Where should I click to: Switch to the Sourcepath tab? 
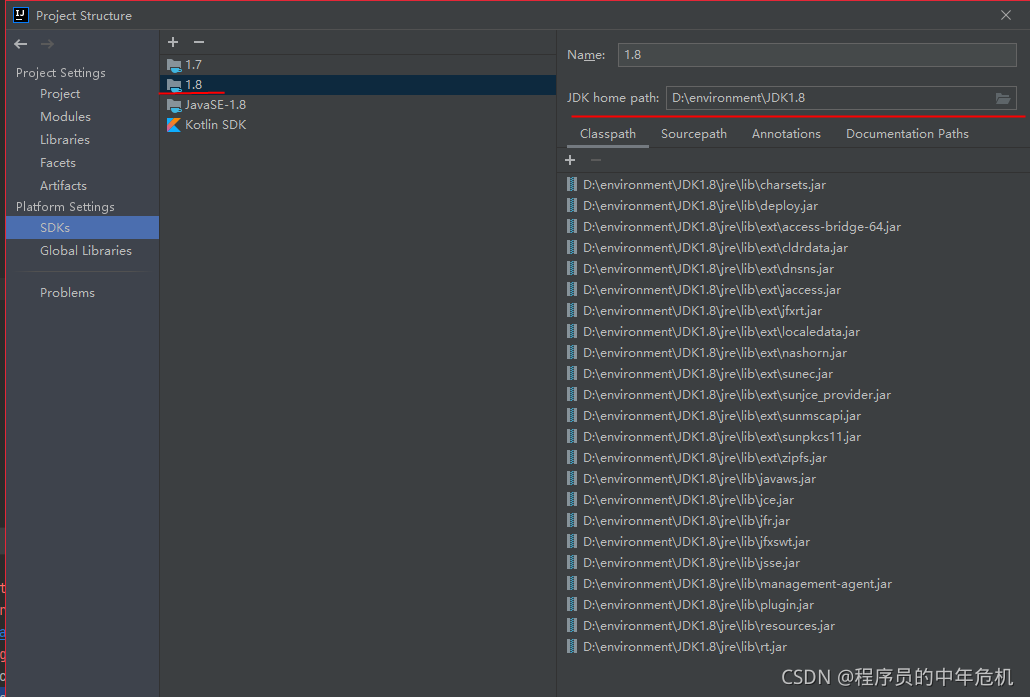pyautogui.click(x=694, y=134)
